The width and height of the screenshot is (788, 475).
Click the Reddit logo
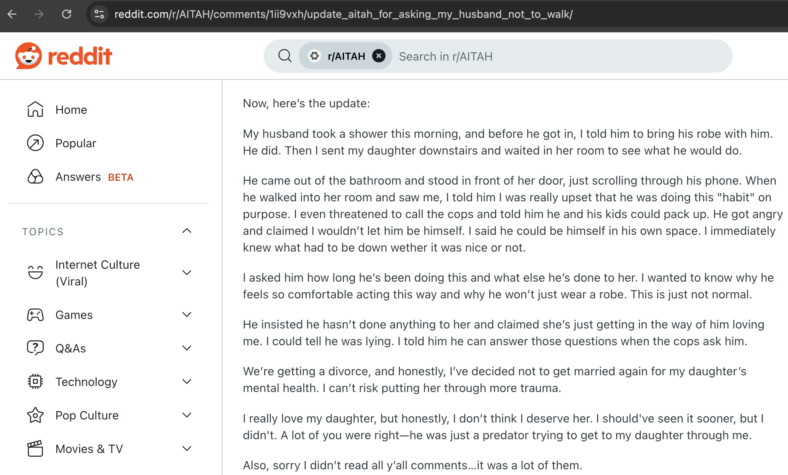[x=63, y=56]
